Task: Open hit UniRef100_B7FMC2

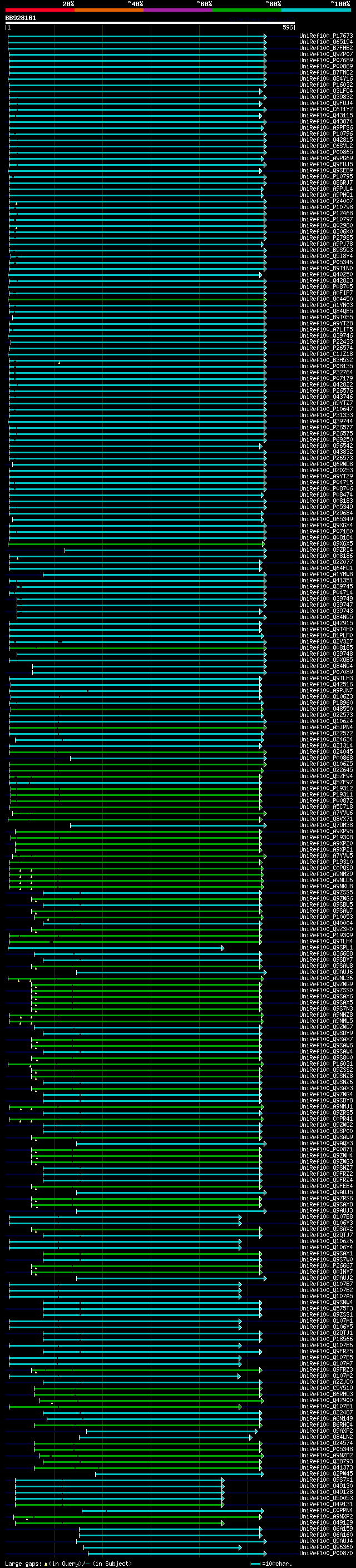Action: (x=326, y=72)
